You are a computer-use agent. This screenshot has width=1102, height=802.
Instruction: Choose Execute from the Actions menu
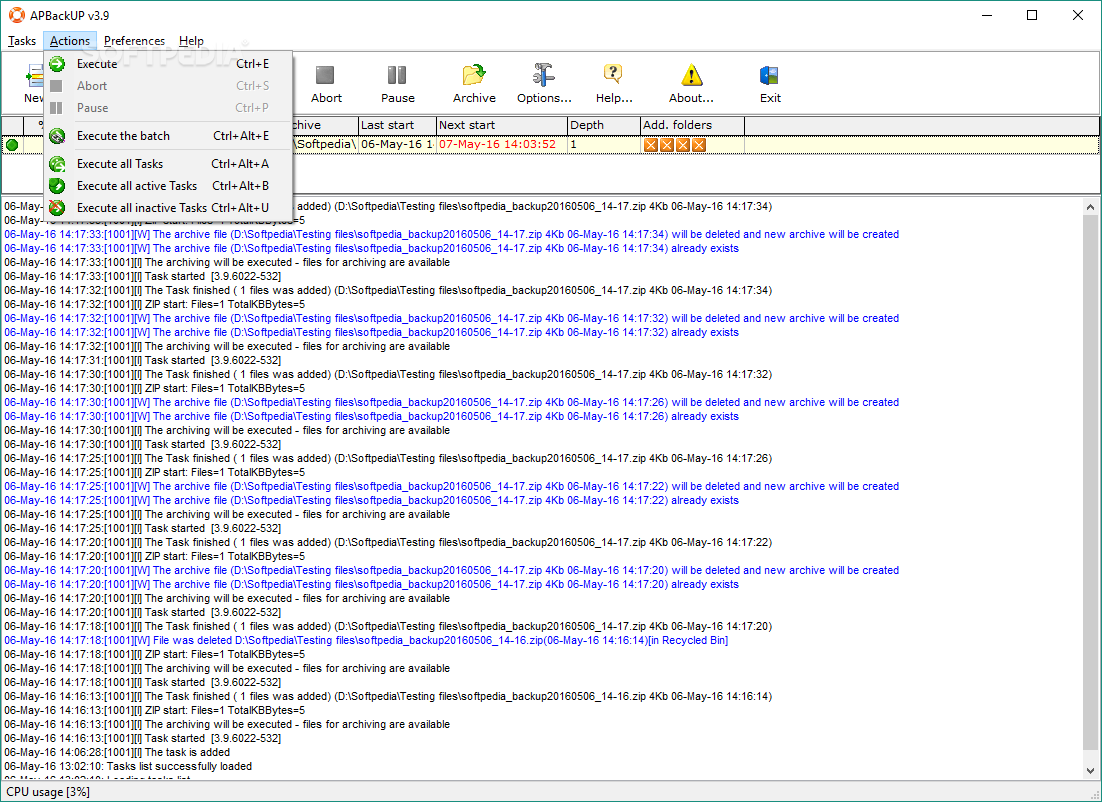pyautogui.click(x=168, y=64)
